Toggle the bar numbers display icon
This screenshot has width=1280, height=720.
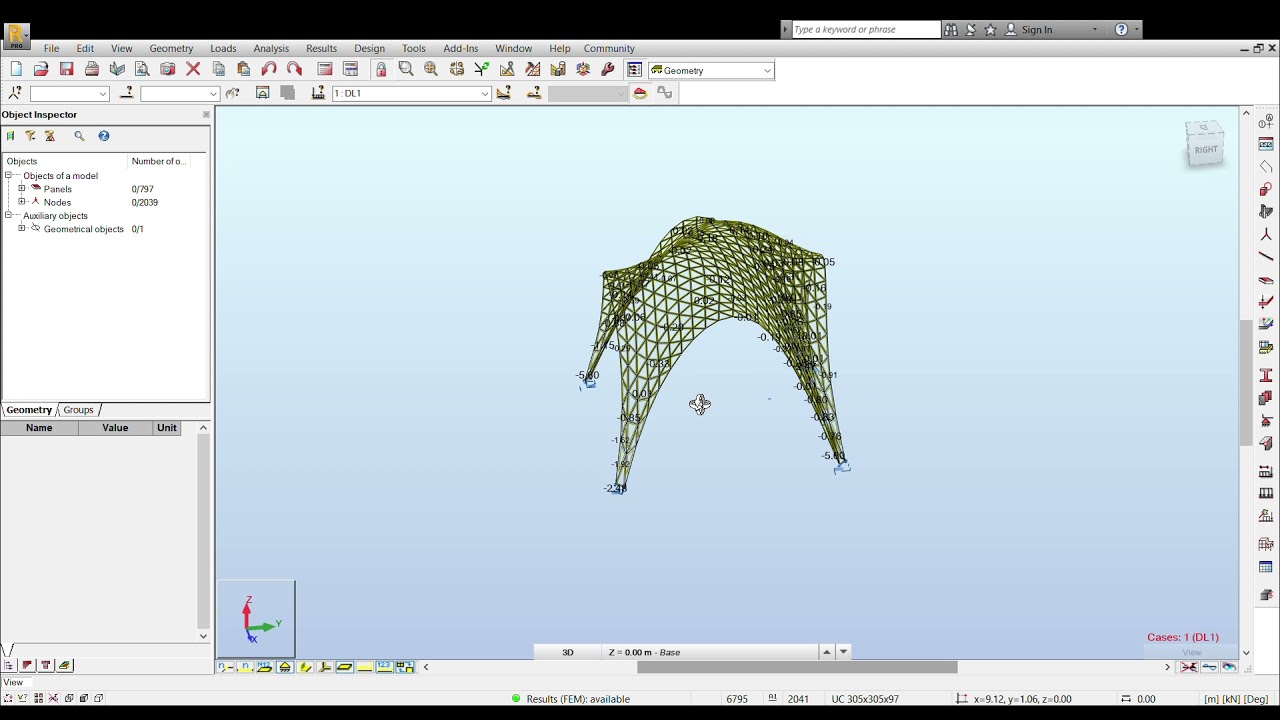[x=245, y=667]
